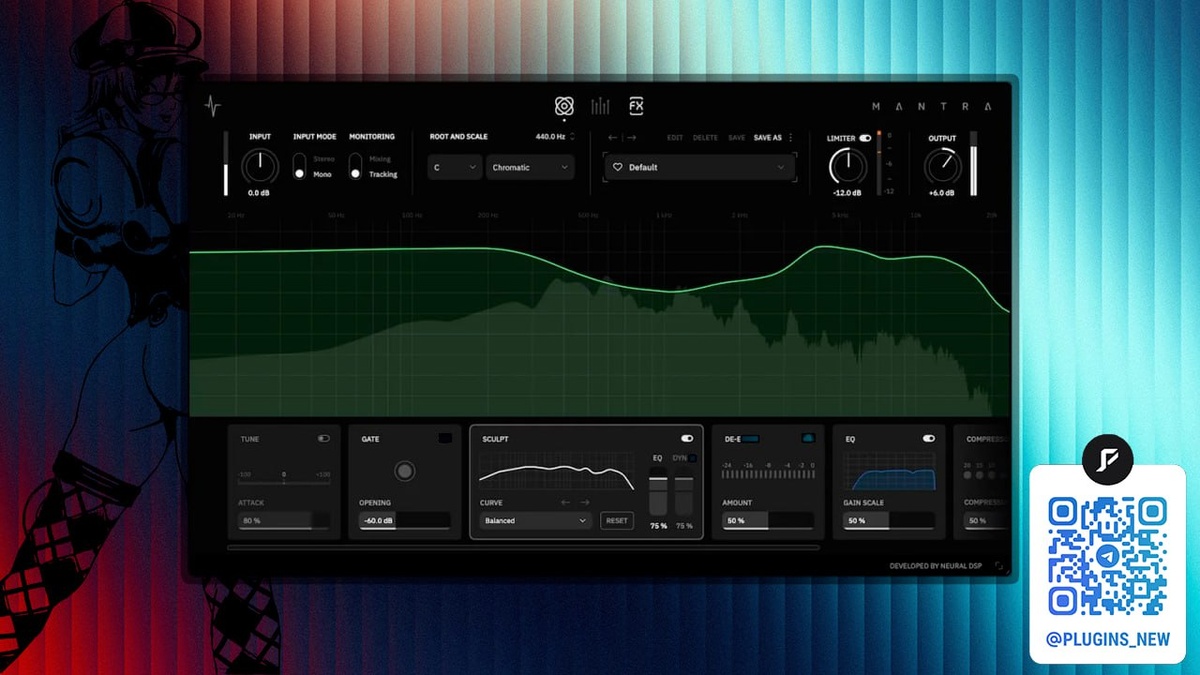Click the MANTRA title text
This screenshot has width=1200, height=675.
click(x=931, y=106)
